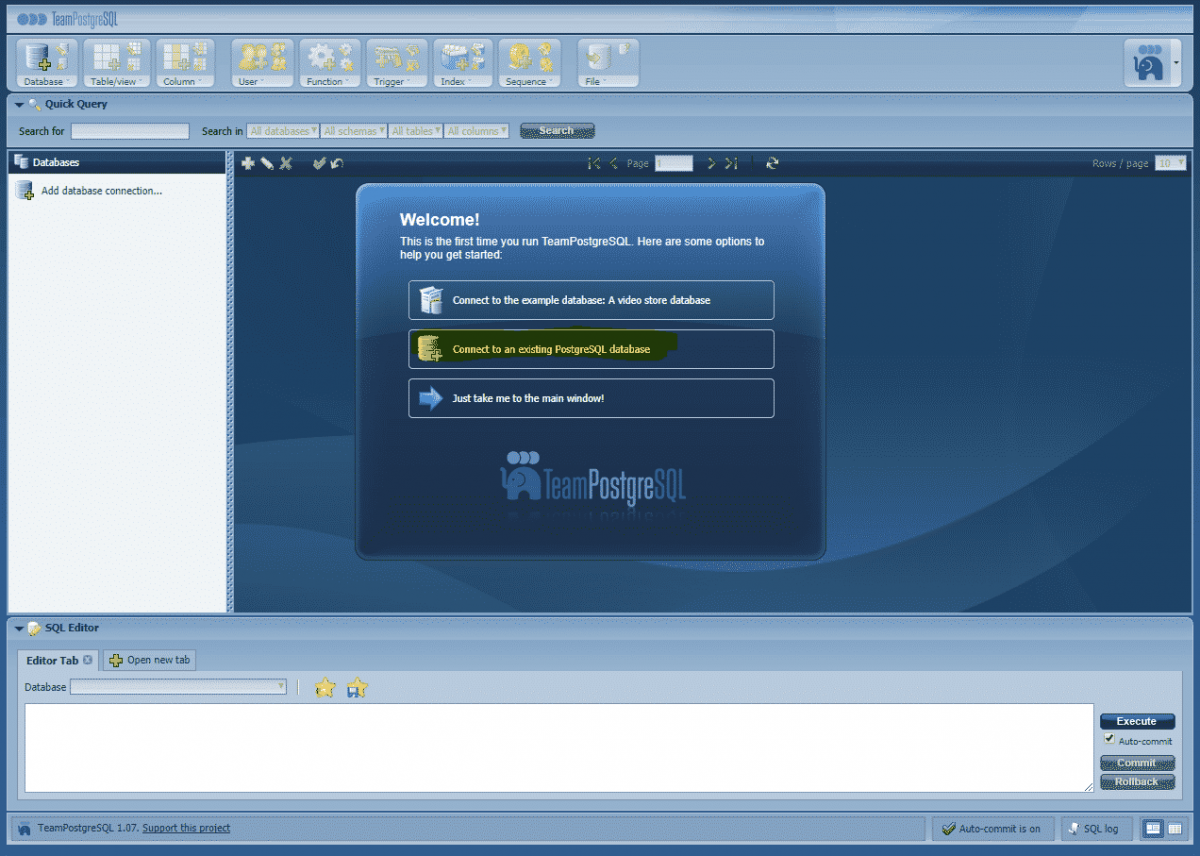
Task: Open the Function toolbar menu
Action: pyautogui.click(x=330, y=64)
